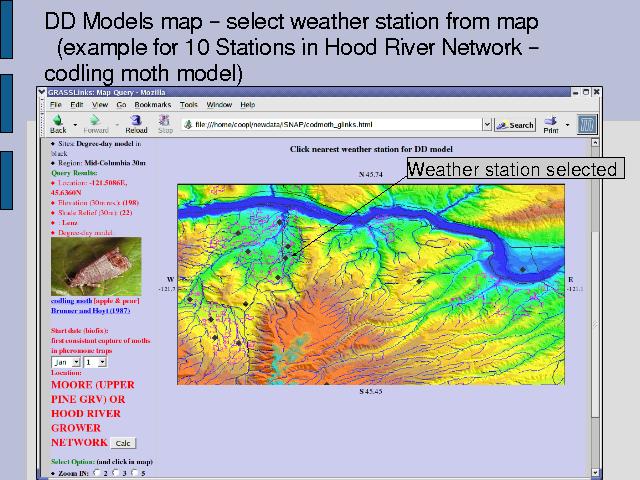
Task: Select Zoom IN factor 2 radio button
Action: pos(98,473)
